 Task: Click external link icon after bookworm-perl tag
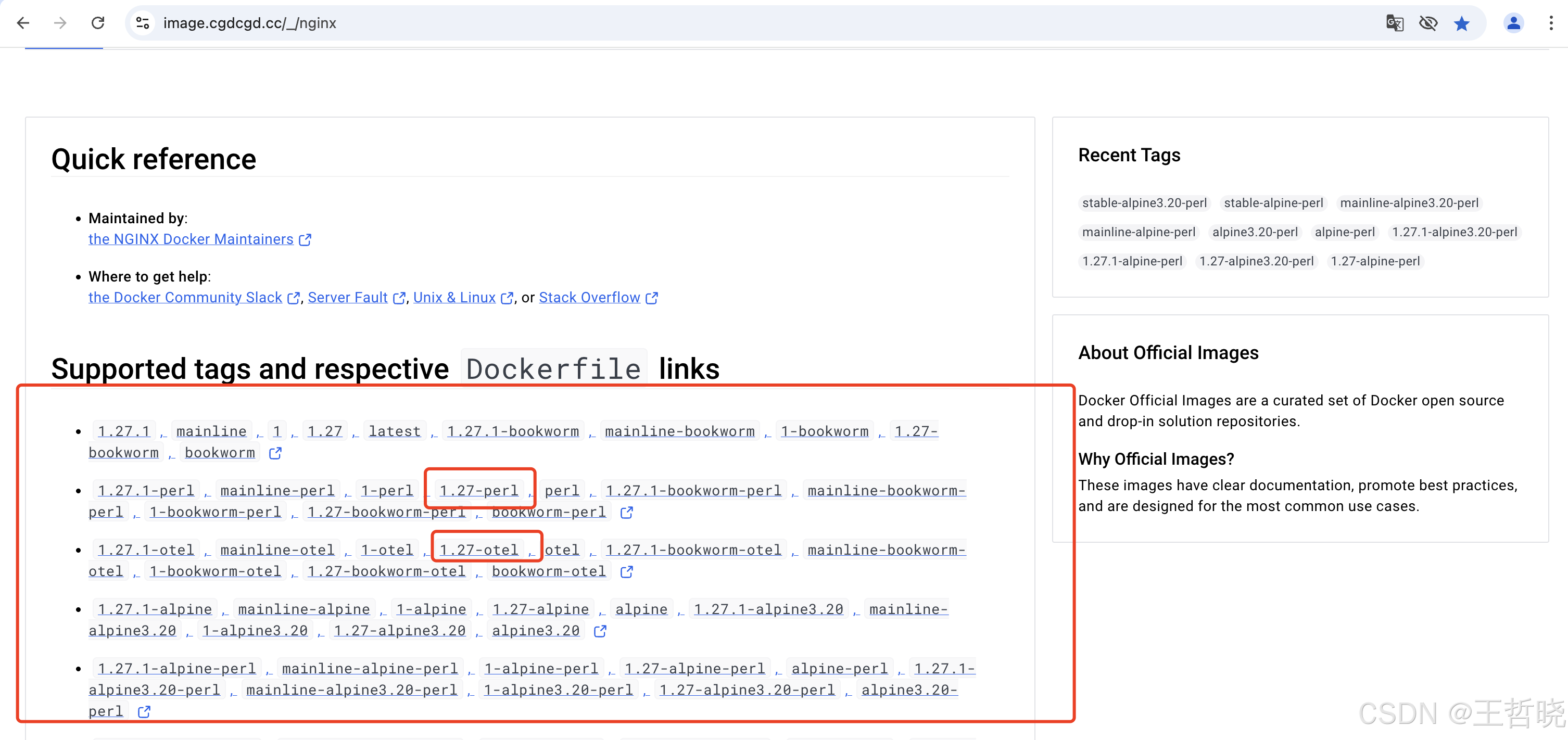click(626, 513)
